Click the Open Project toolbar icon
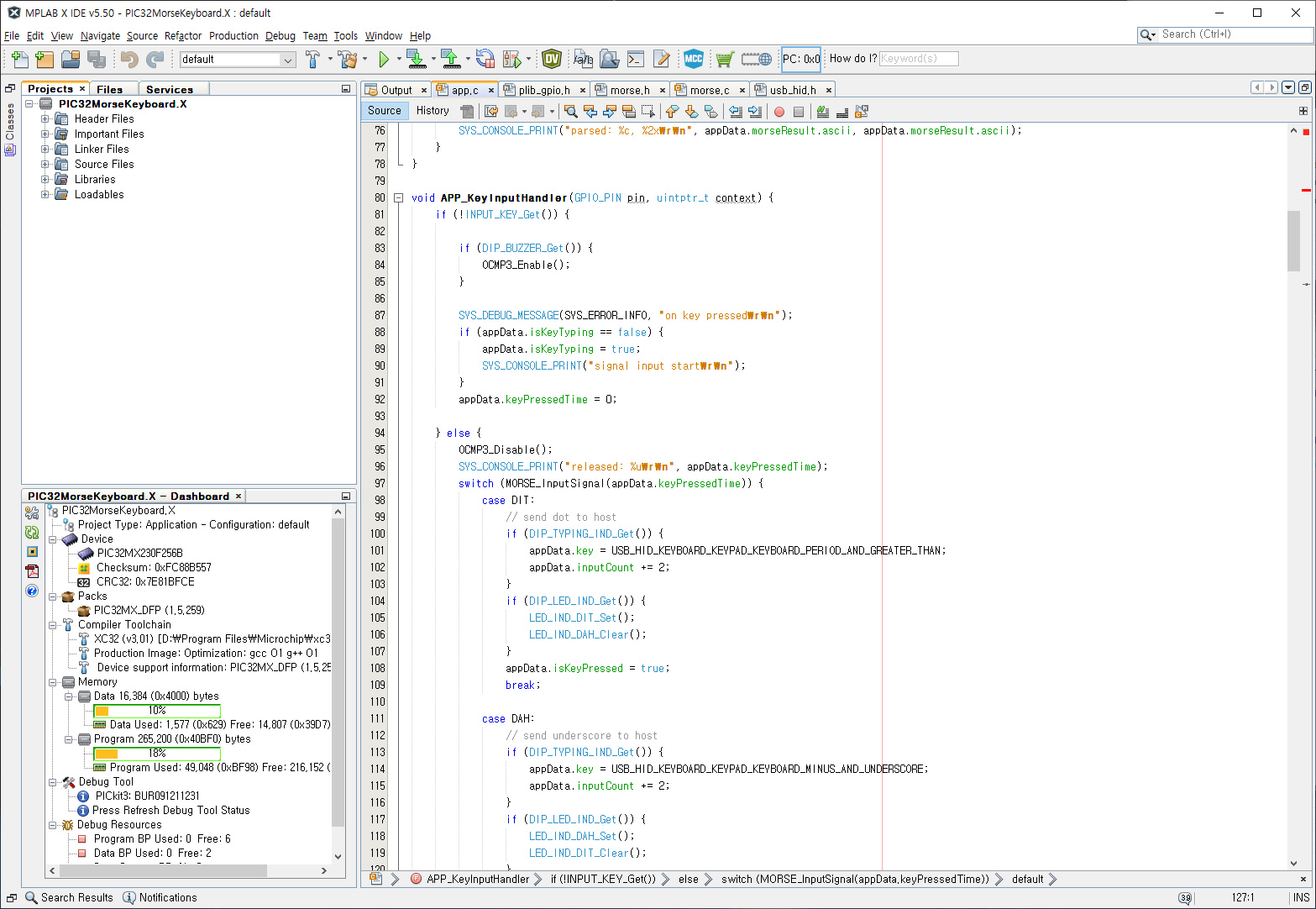1316x909 pixels. [71, 59]
